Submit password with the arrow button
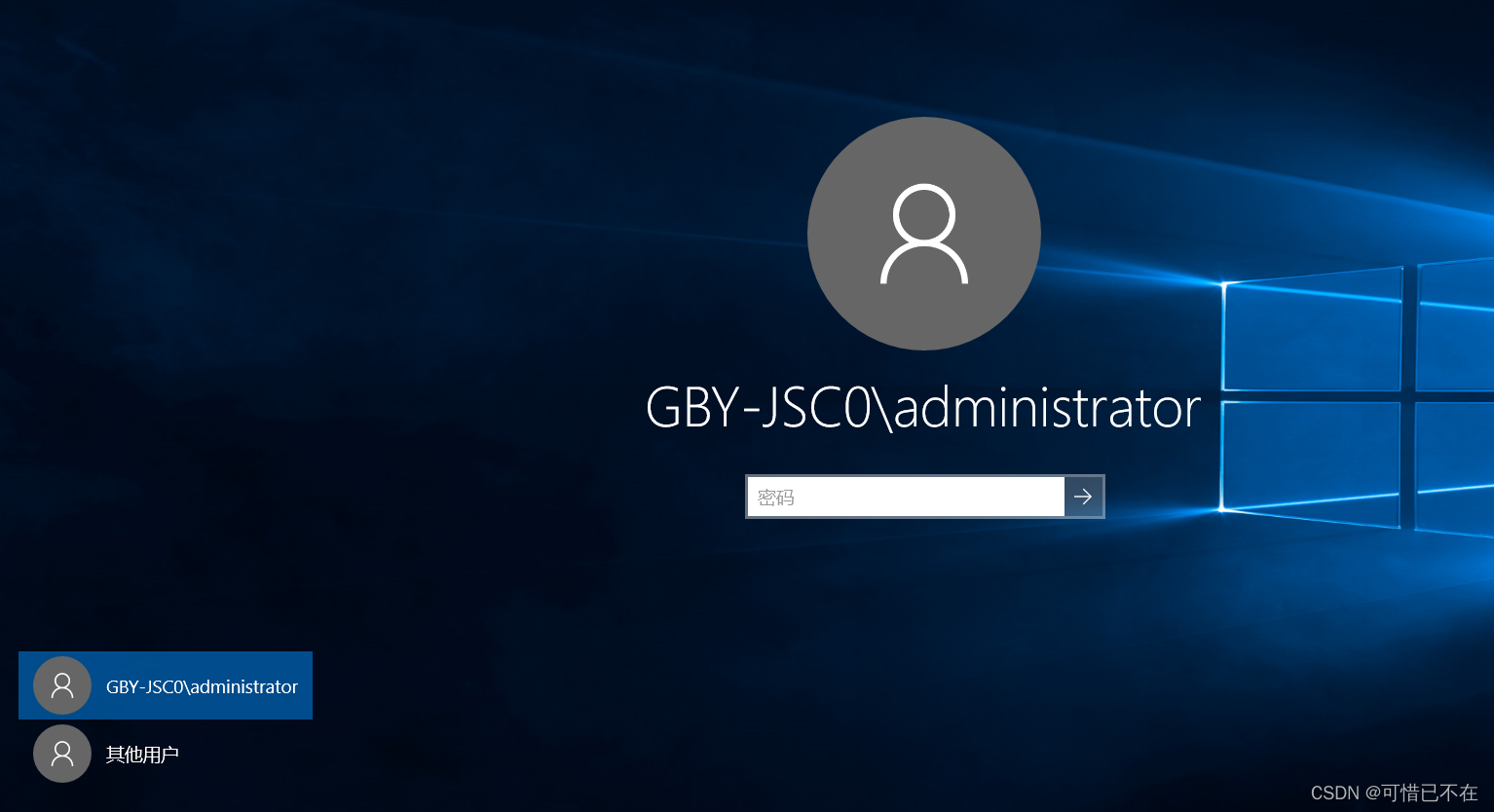This screenshot has width=1494, height=812. pyautogui.click(x=1083, y=497)
